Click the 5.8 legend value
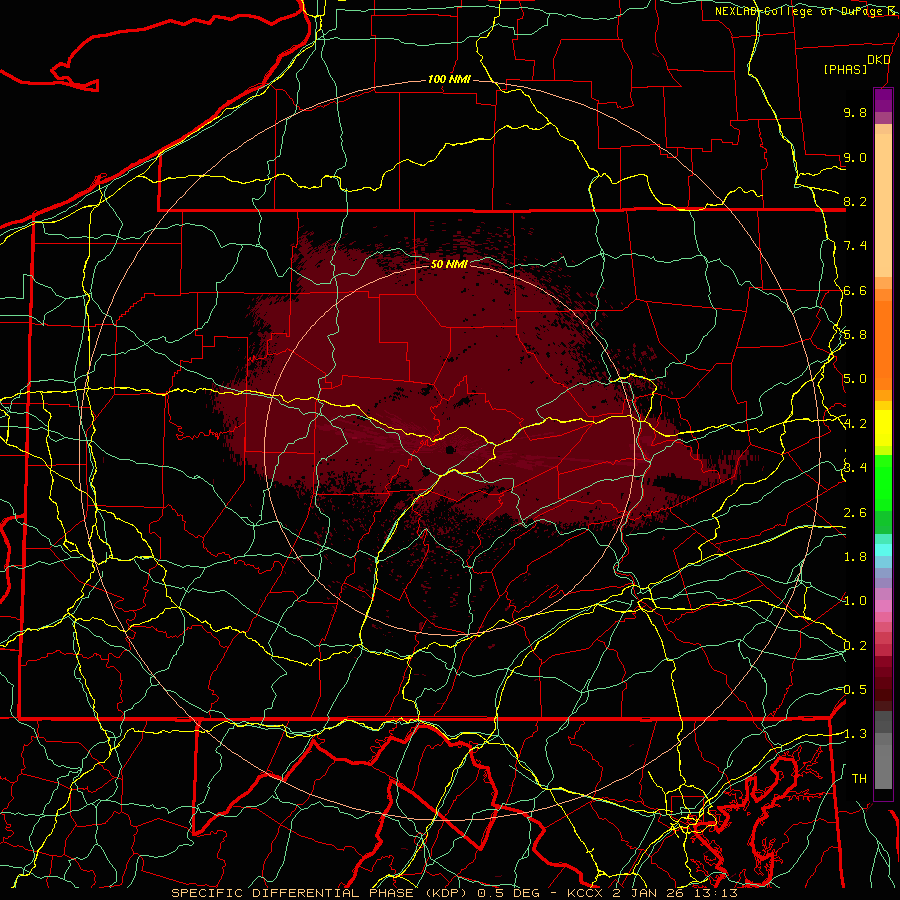Screen dimensions: 900x900 [855, 335]
